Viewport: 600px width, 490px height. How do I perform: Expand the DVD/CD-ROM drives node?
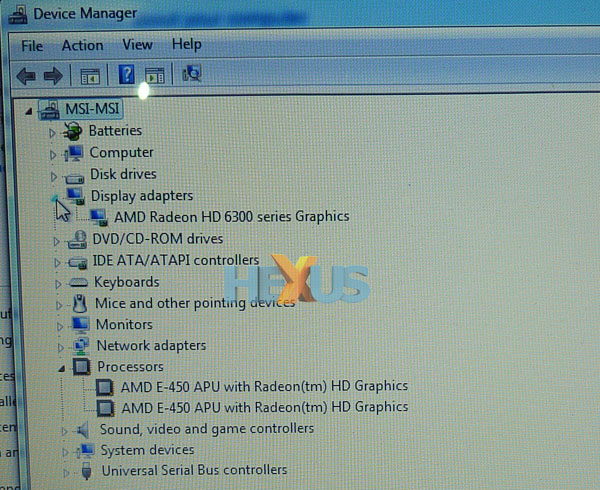[x=56, y=241]
